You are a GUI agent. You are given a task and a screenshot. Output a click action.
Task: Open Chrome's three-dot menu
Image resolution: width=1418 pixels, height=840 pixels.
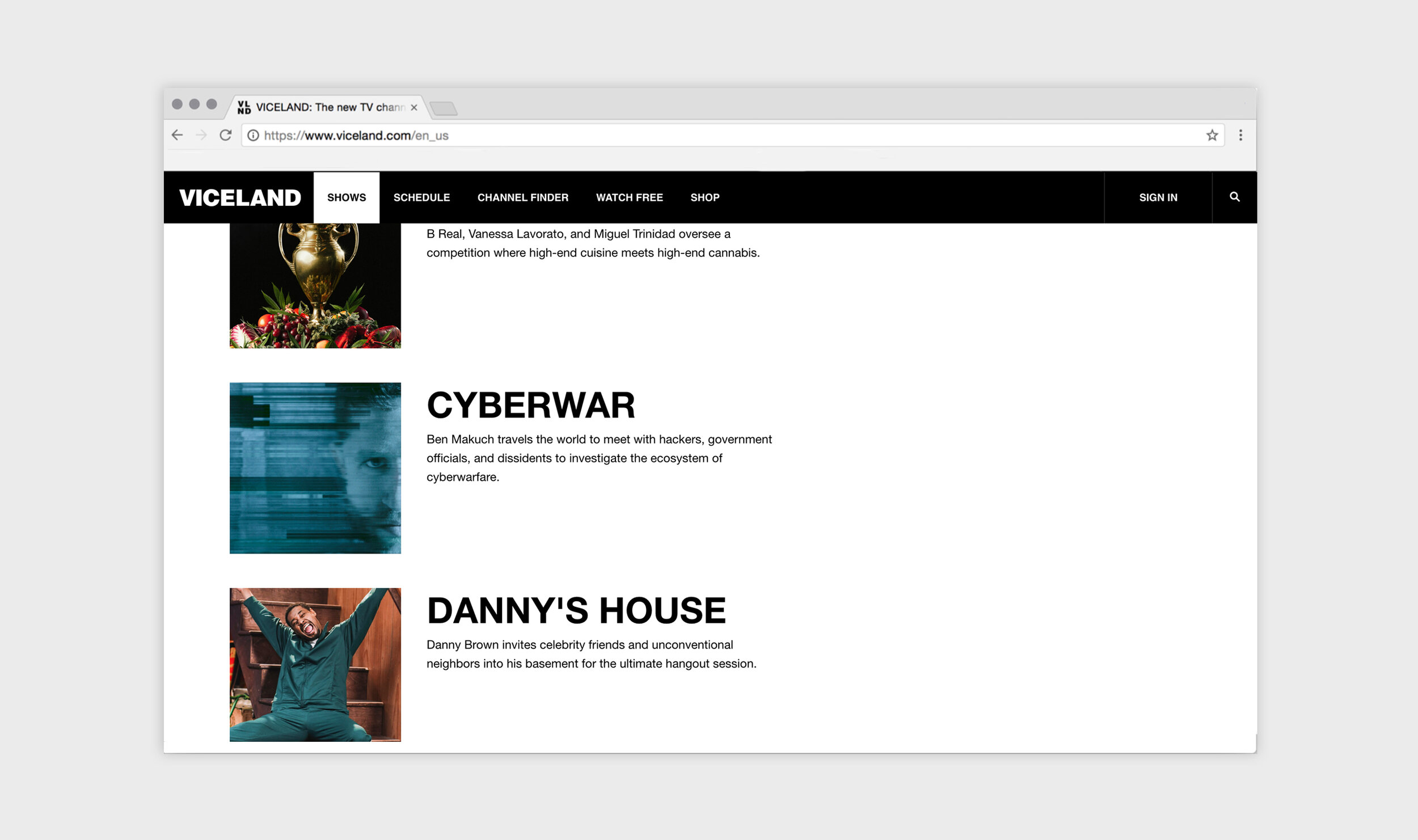coord(1240,136)
